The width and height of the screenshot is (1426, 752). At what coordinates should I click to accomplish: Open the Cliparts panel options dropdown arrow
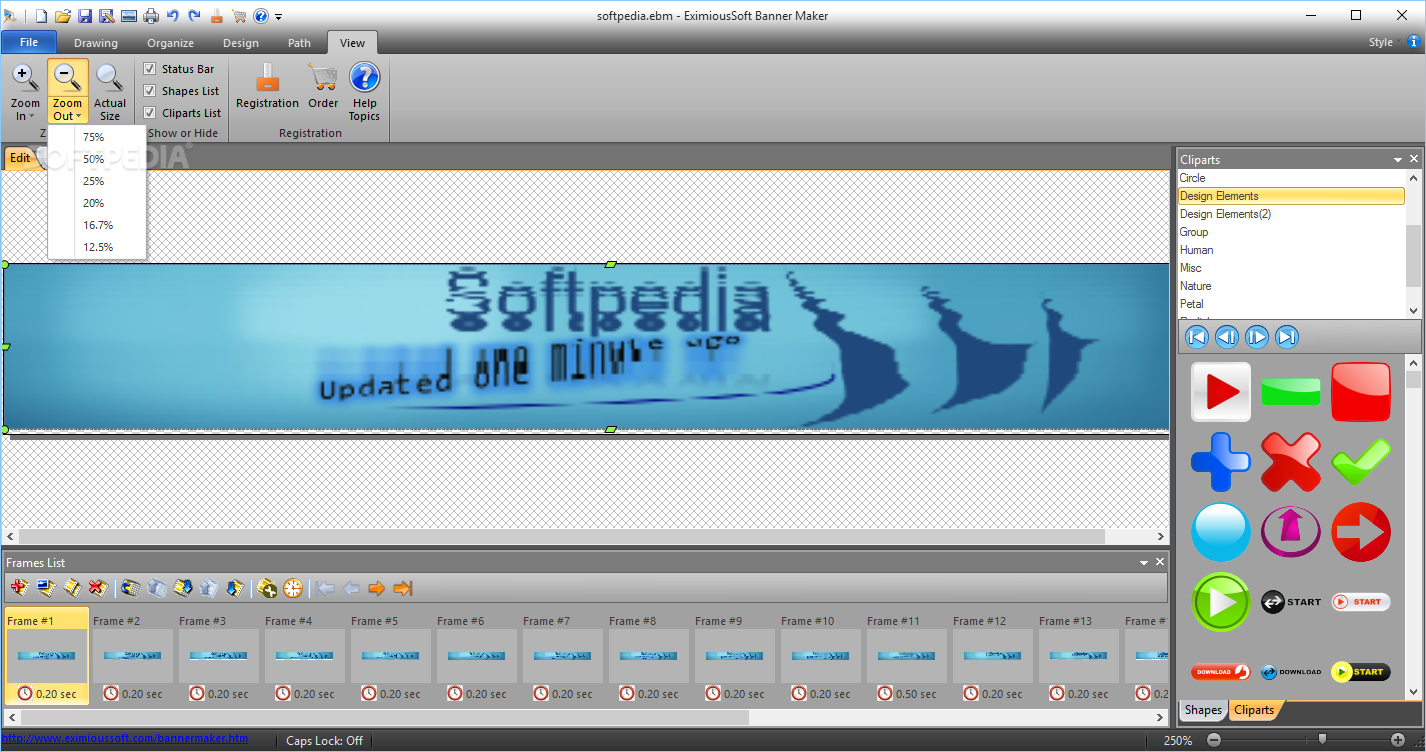[1398, 160]
